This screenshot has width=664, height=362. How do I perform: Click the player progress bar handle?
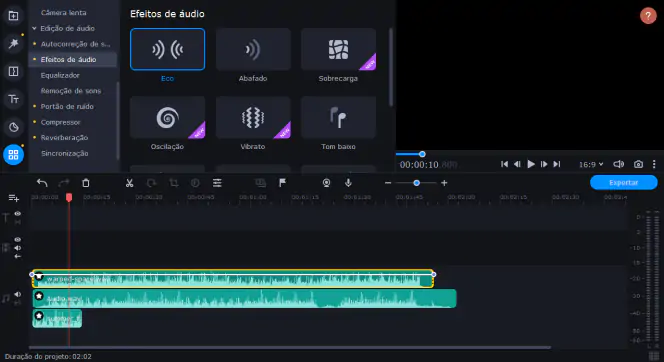(x=422, y=154)
